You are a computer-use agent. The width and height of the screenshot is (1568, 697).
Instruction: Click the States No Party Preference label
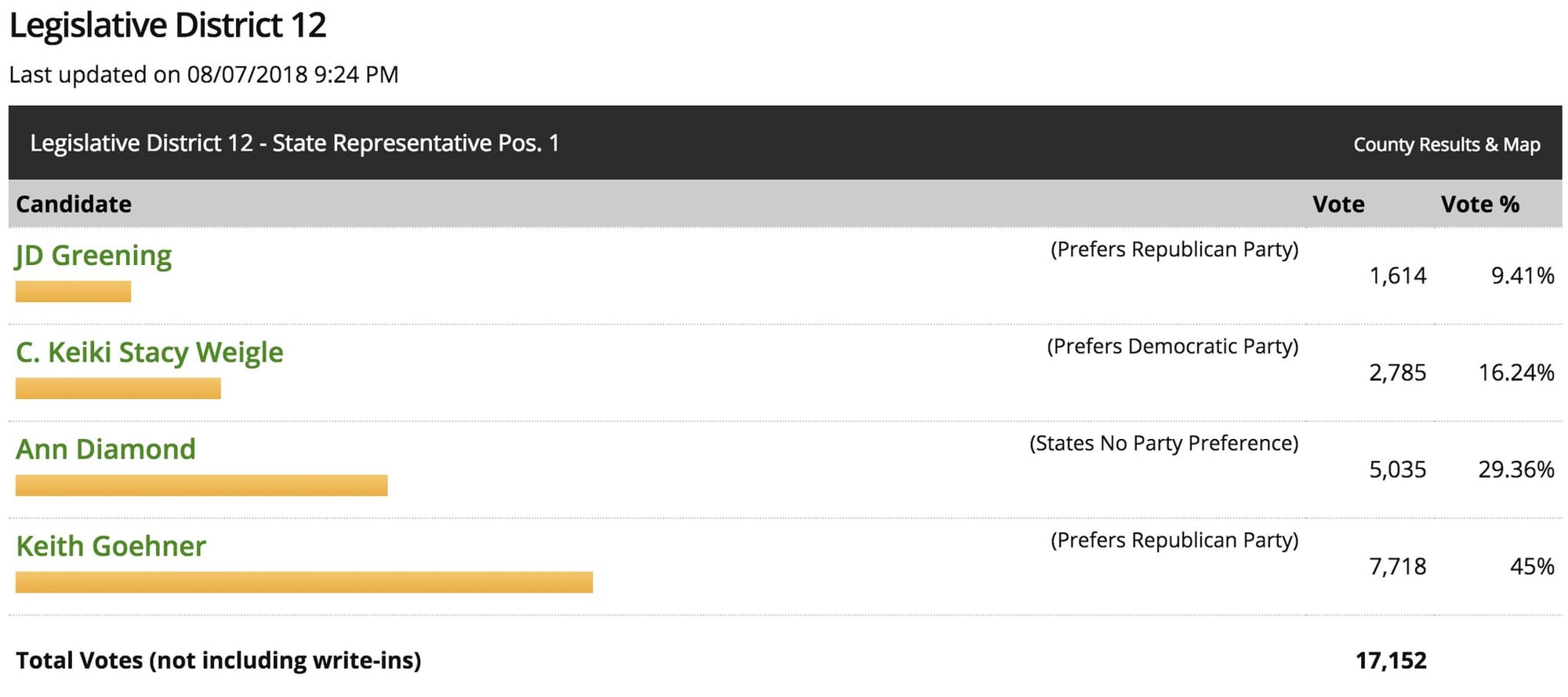coord(1163,444)
